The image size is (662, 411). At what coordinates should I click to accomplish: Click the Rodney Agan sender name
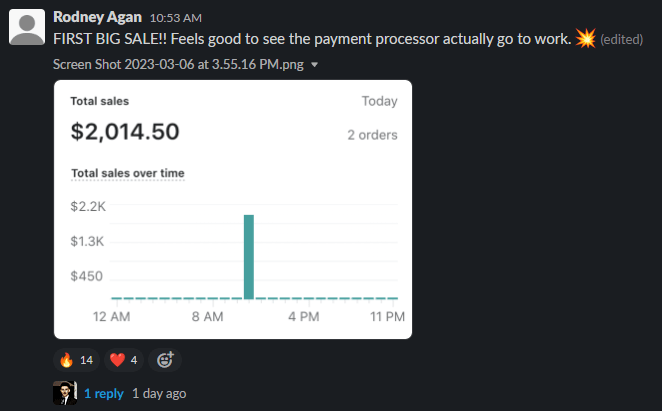[x=97, y=17]
